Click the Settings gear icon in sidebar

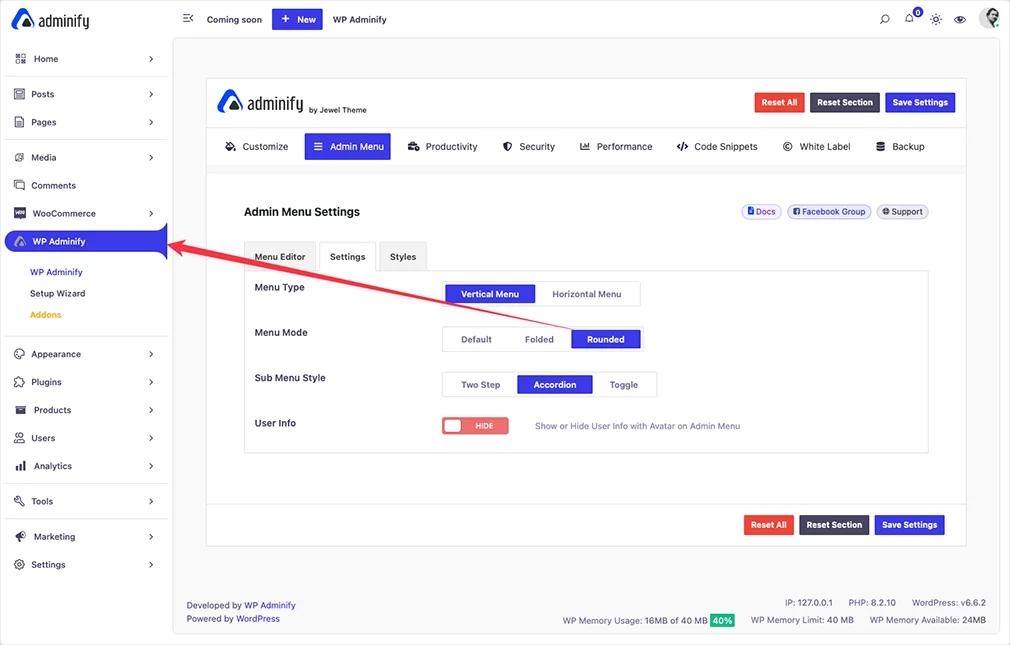(x=19, y=564)
